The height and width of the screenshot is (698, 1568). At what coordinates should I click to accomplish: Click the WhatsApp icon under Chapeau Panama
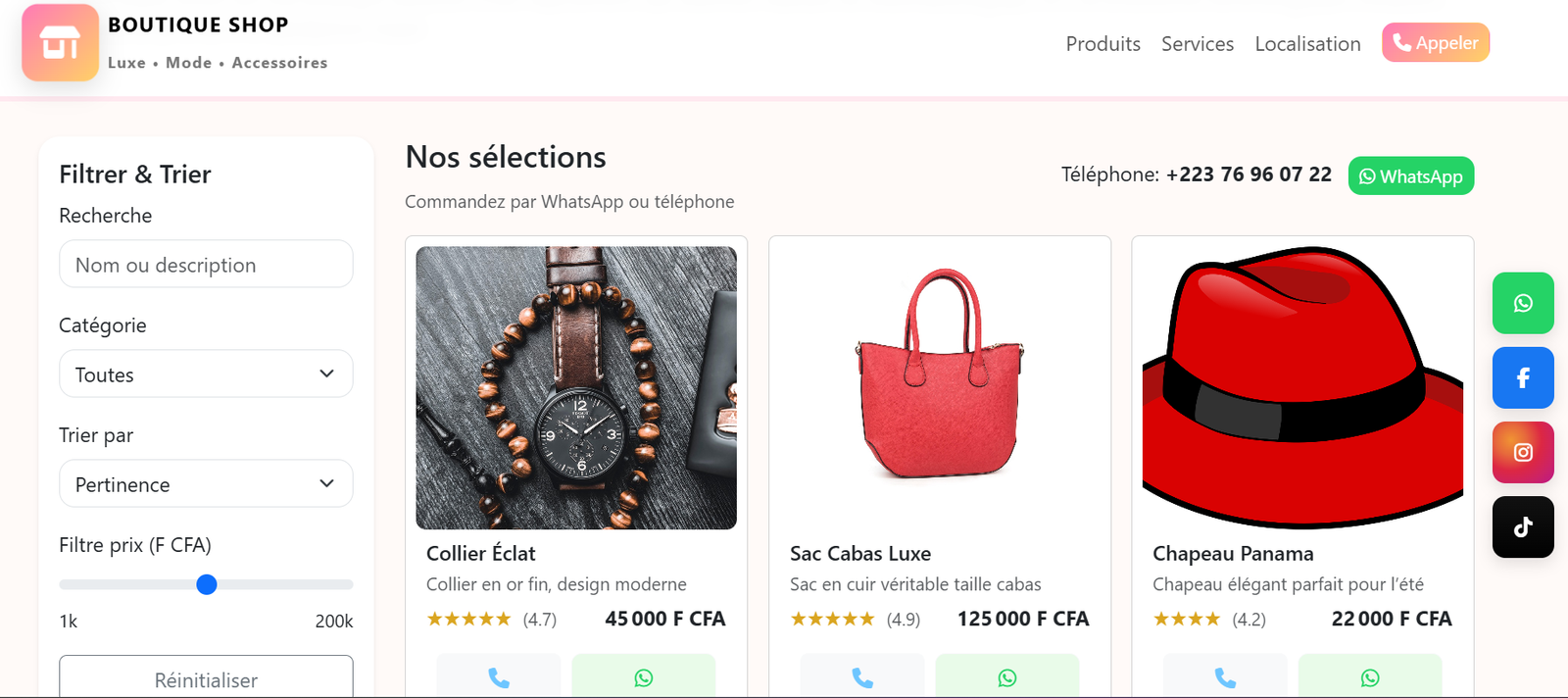click(1370, 676)
